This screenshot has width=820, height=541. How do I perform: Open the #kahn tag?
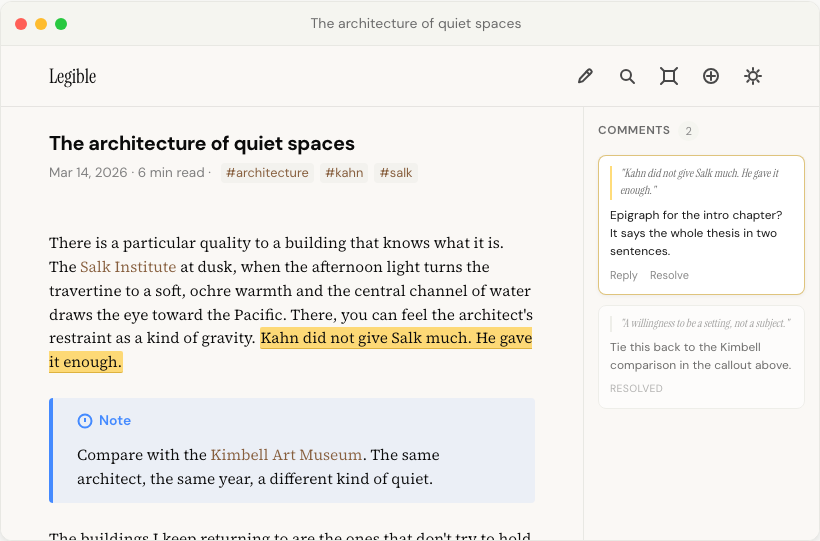click(344, 173)
